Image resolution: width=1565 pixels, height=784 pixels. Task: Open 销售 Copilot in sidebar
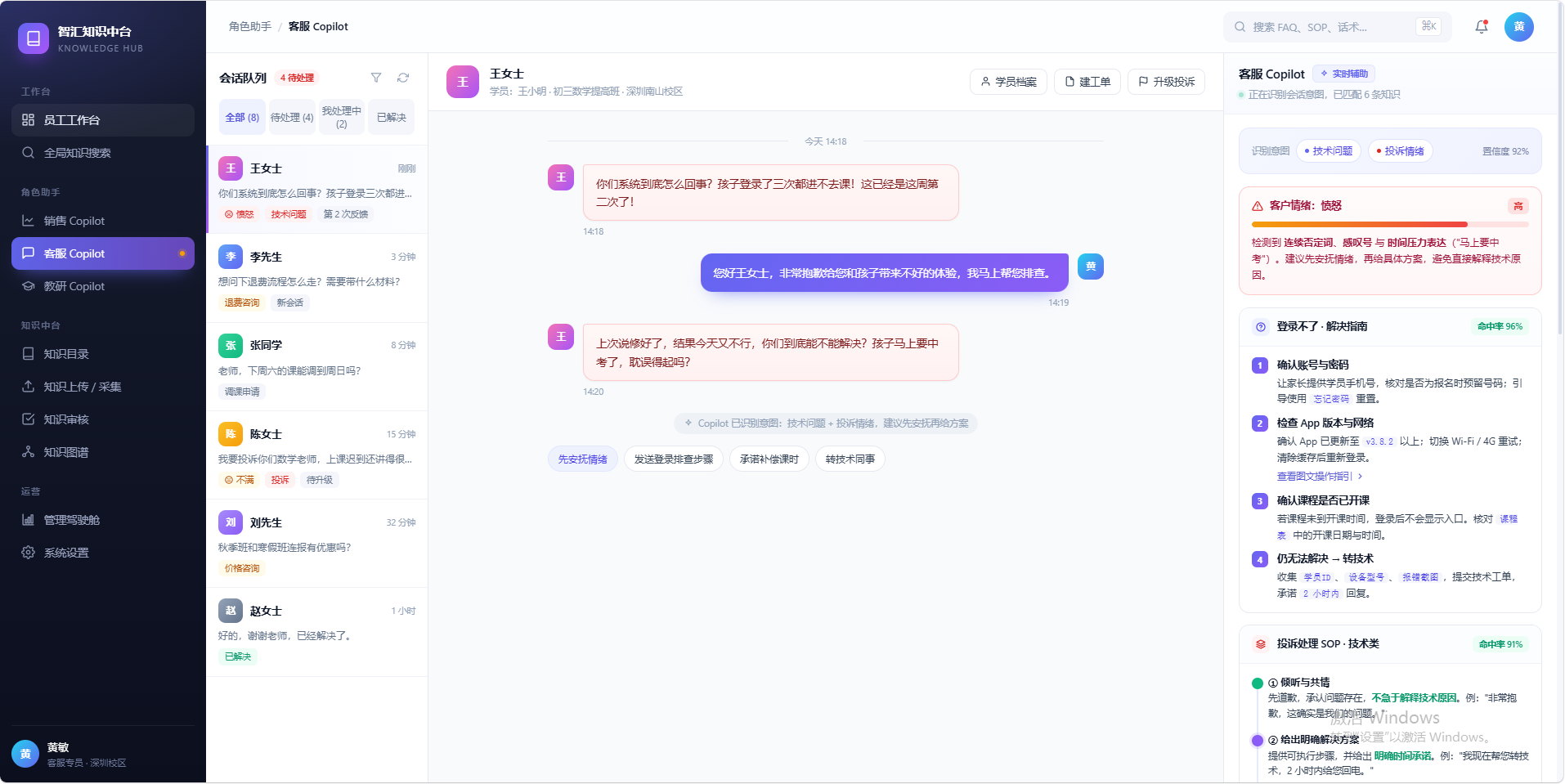pos(103,221)
